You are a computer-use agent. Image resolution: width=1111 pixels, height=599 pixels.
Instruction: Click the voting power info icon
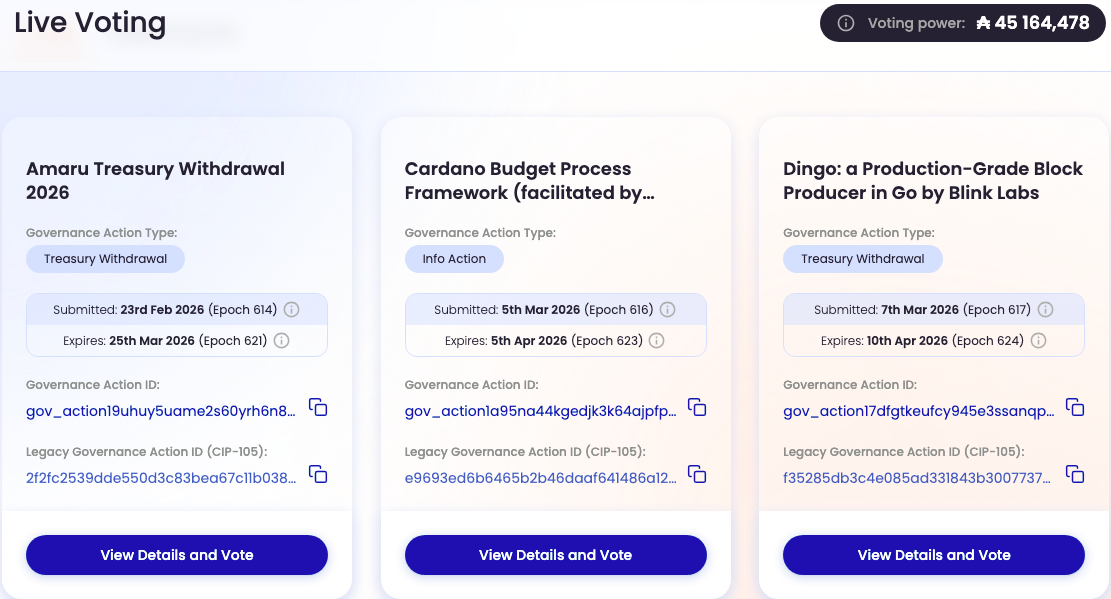[x=845, y=23]
